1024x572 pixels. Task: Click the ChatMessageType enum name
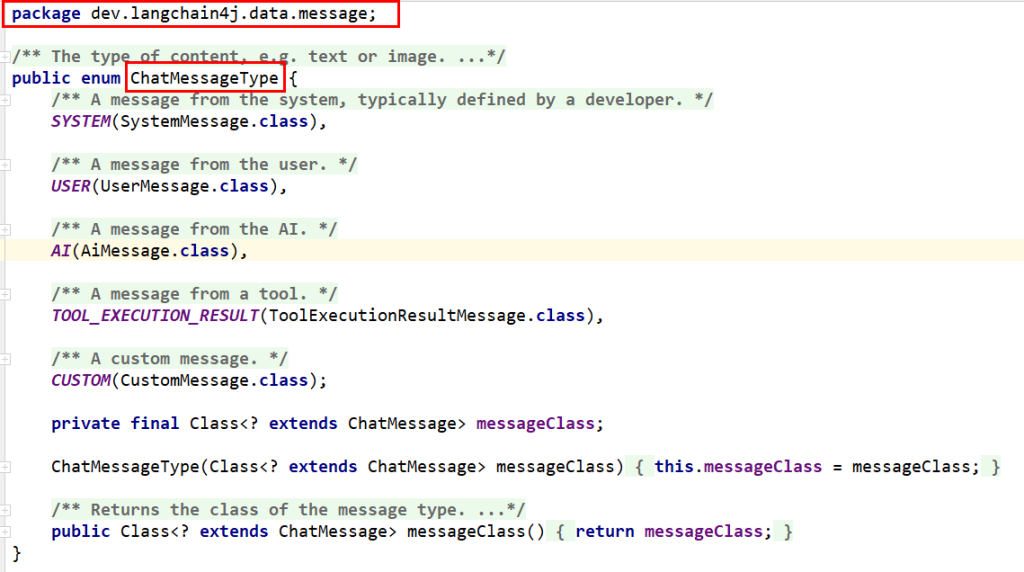pos(205,78)
